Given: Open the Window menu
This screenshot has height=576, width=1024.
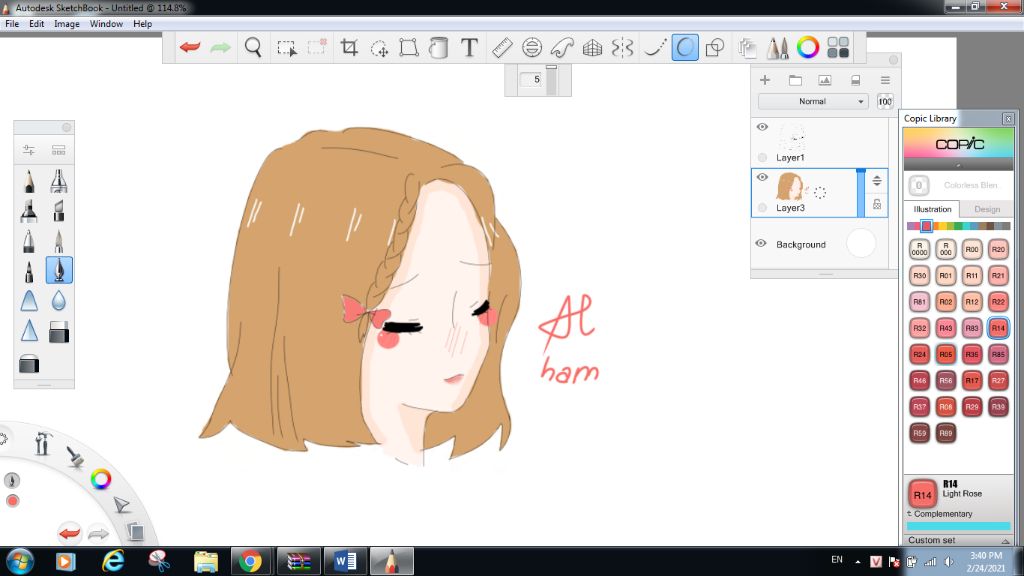Looking at the screenshot, I should pyautogui.click(x=106, y=24).
